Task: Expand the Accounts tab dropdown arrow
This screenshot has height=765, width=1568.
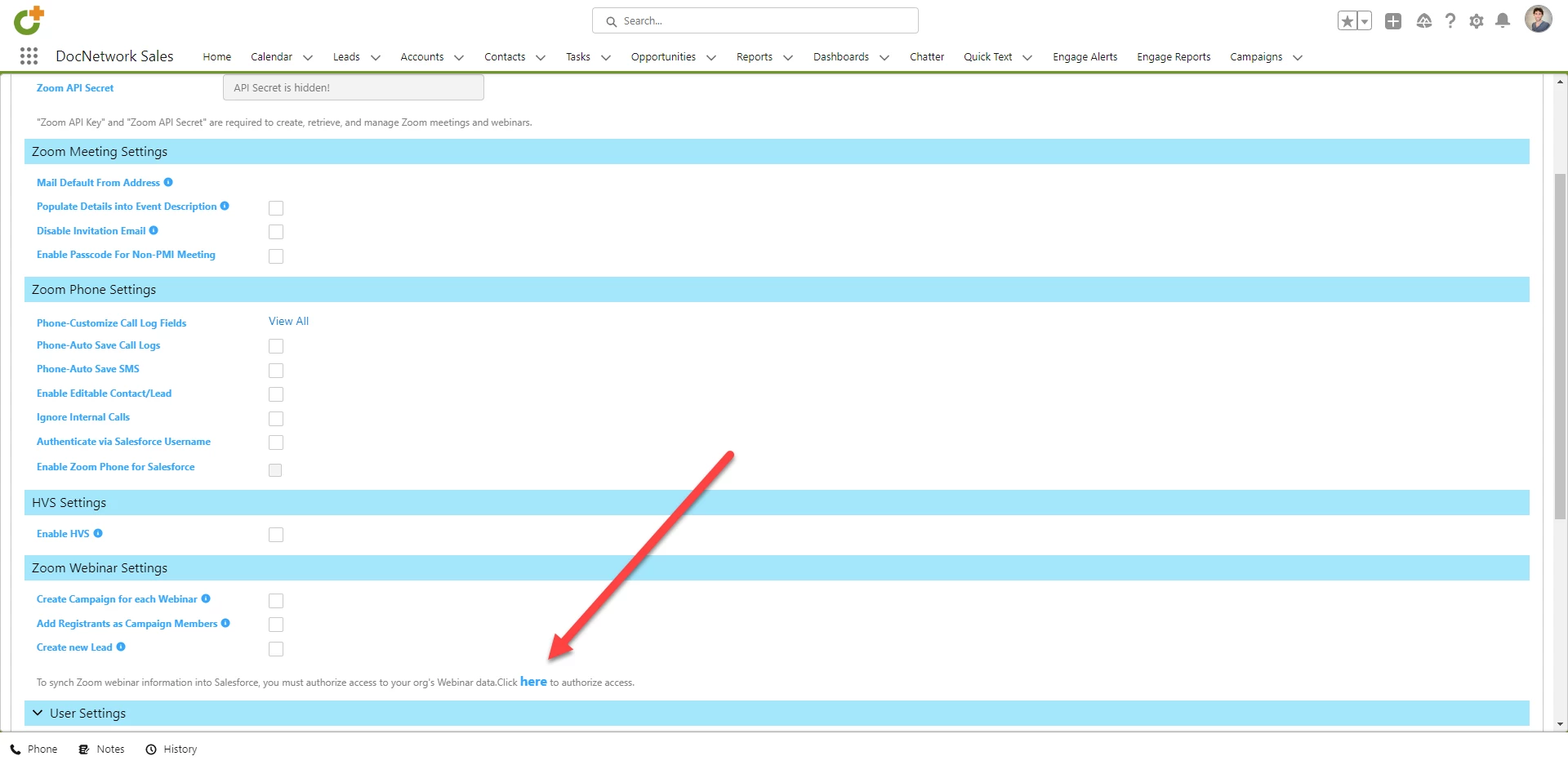Action: (x=459, y=57)
